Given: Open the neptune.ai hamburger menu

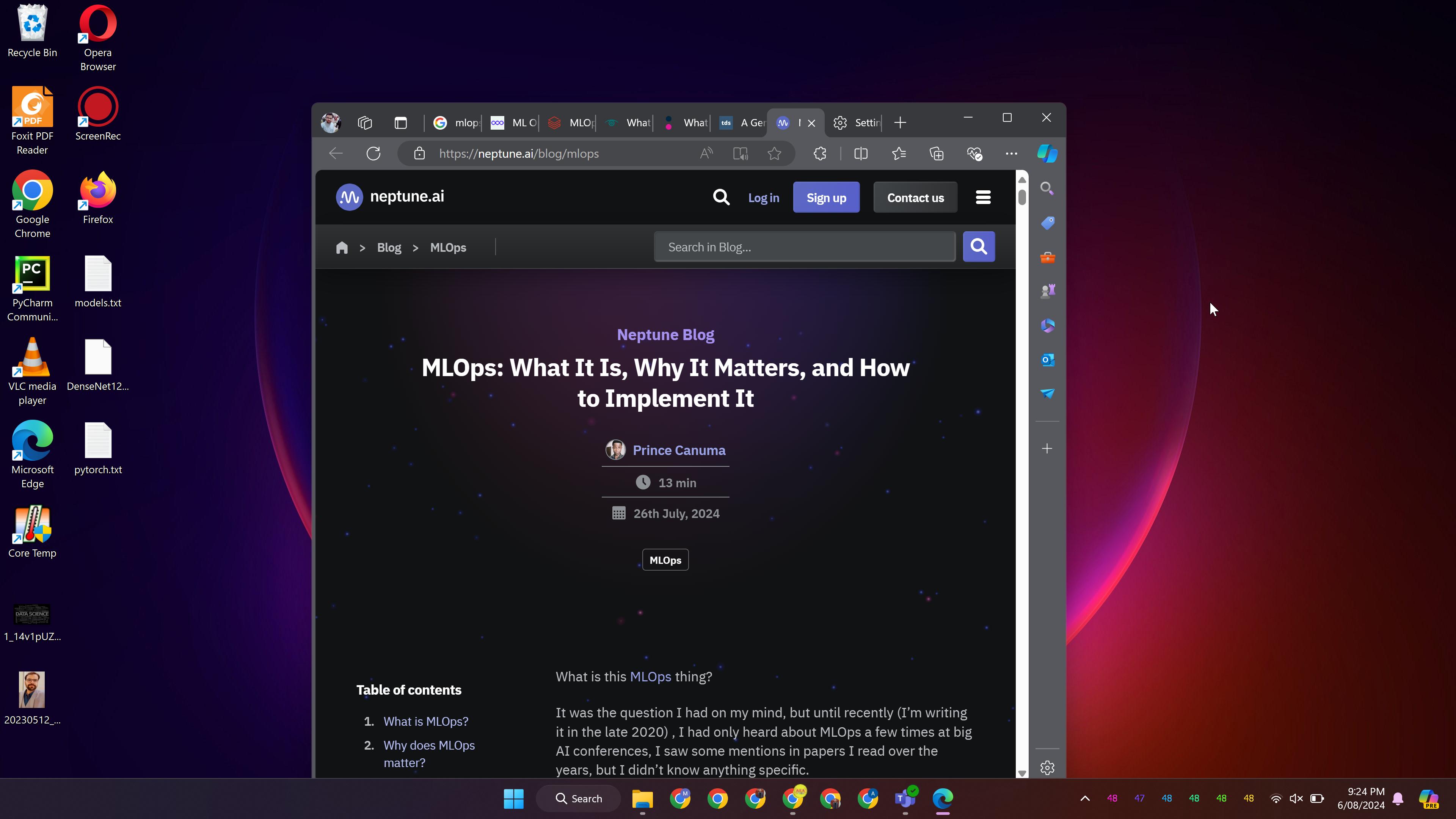Looking at the screenshot, I should point(984,197).
